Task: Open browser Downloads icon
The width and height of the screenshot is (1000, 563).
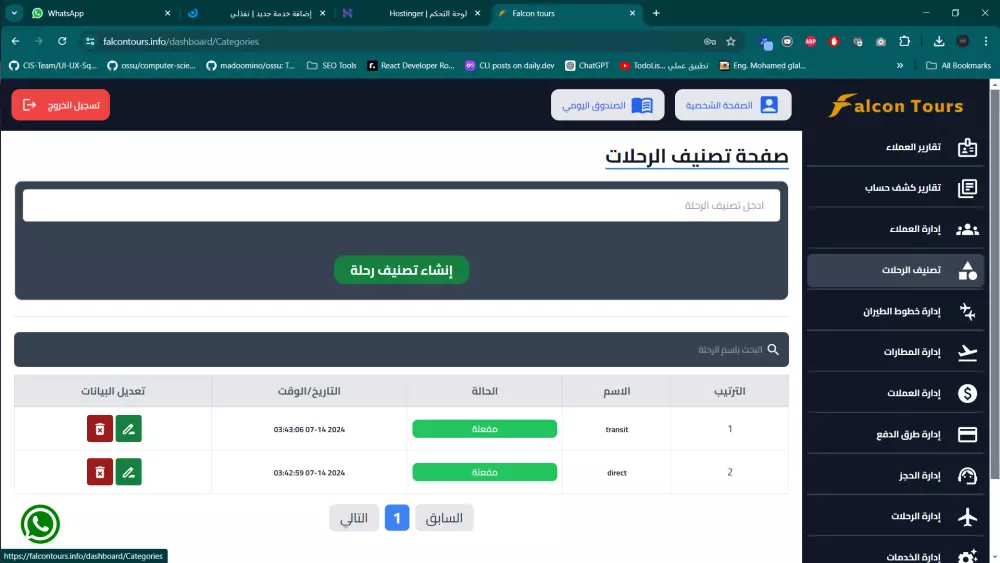Action: [x=939, y=41]
